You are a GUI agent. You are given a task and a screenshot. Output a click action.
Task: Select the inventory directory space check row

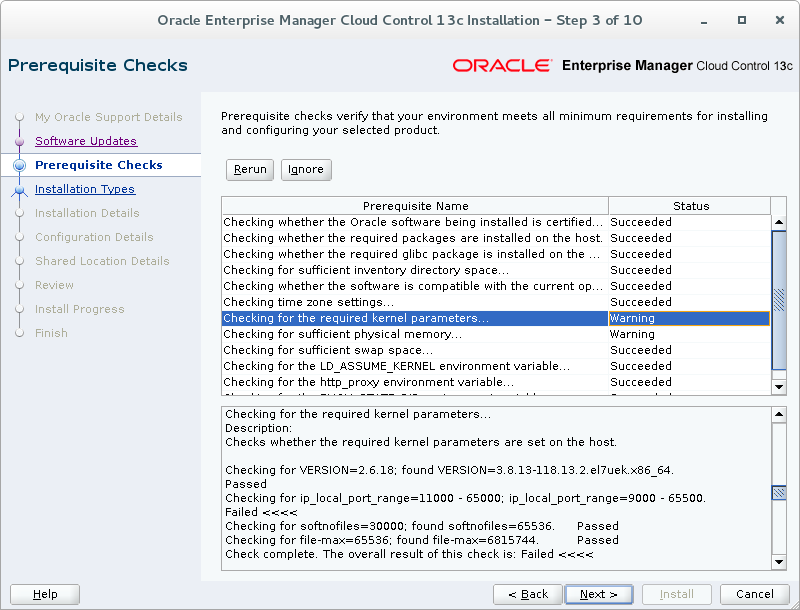pos(496,270)
